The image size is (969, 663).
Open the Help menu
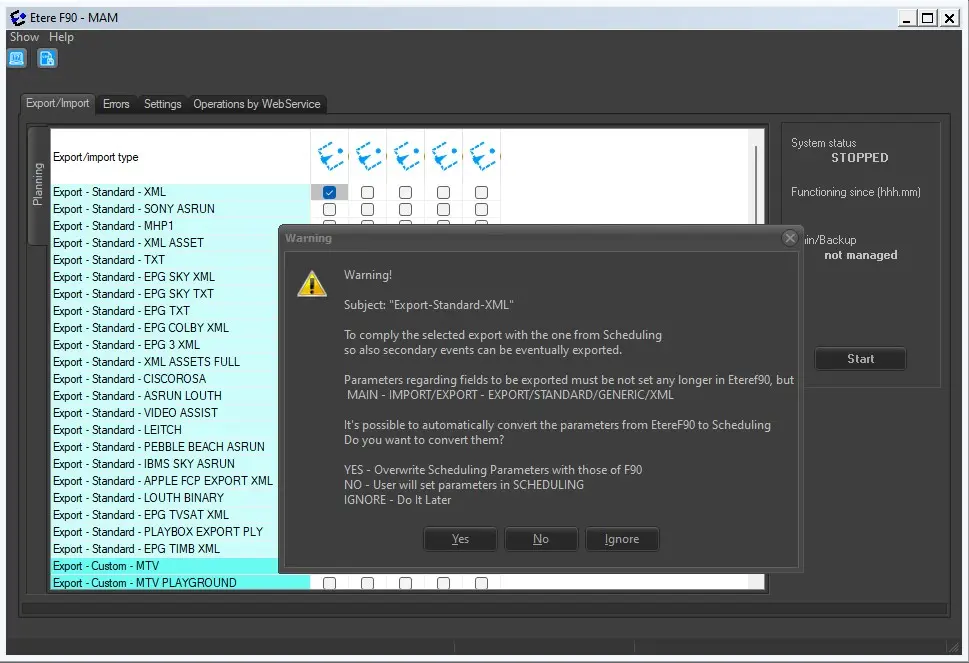coord(62,37)
